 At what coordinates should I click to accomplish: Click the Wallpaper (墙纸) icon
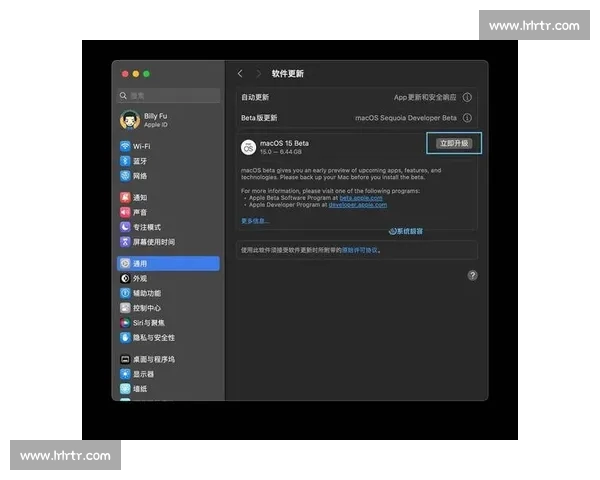tap(125, 389)
